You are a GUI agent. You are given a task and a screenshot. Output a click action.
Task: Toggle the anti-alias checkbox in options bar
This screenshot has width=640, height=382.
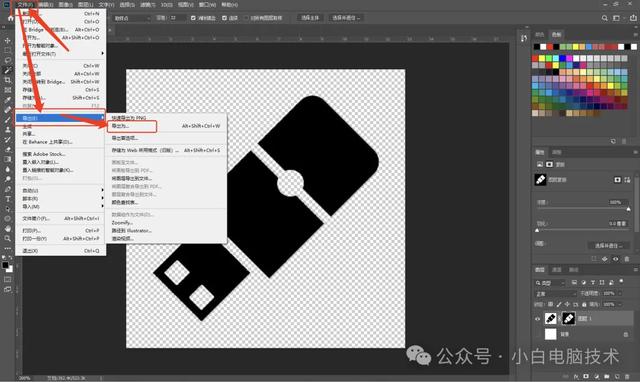pyautogui.click(x=193, y=18)
